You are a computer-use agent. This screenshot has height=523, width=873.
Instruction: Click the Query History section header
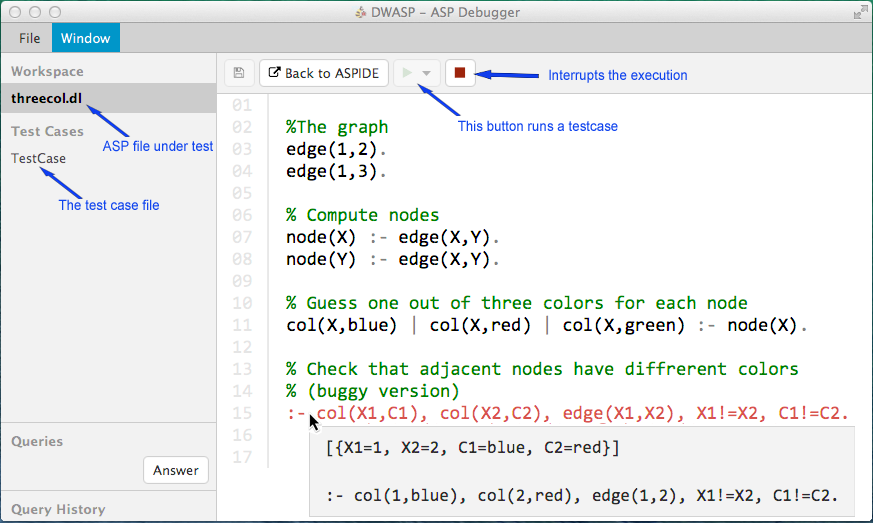[58, 509]
